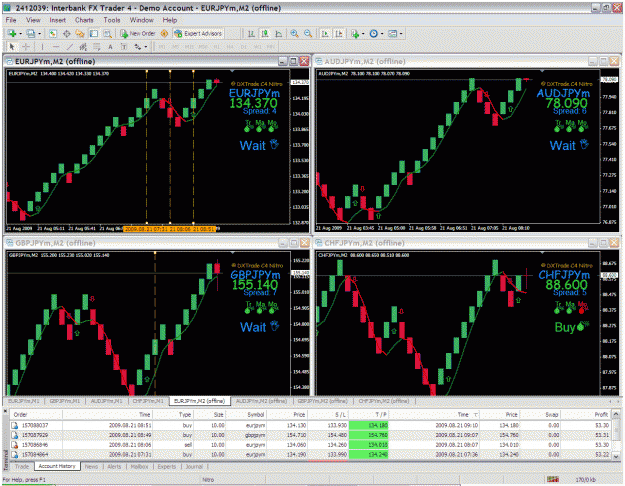This screenshot has width=625, height=486.
Task: Select the M1 timeframe button
Action: (x=161, y=47)
